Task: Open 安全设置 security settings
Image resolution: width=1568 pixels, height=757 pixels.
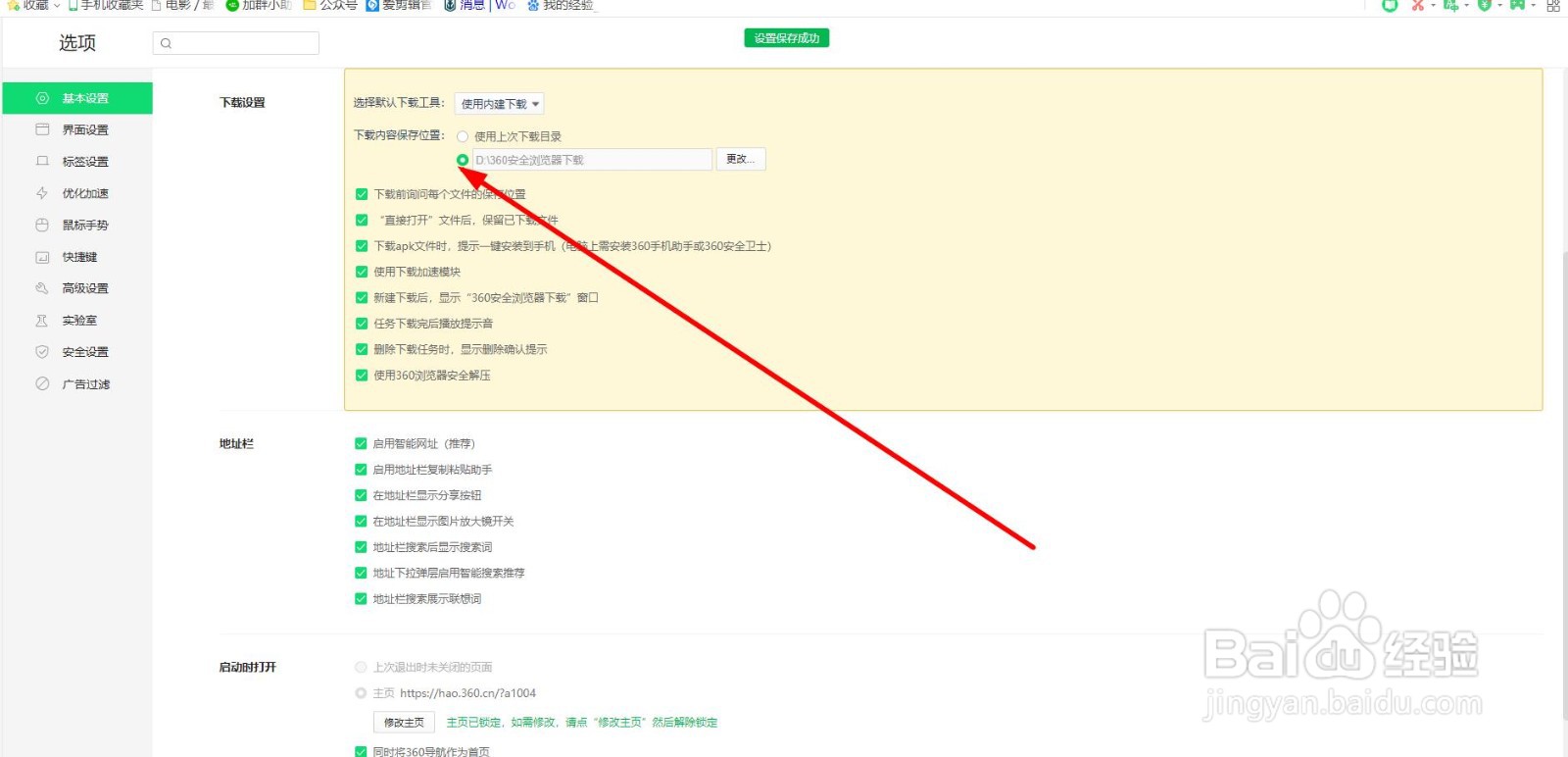Action: (x=77, y=352)
